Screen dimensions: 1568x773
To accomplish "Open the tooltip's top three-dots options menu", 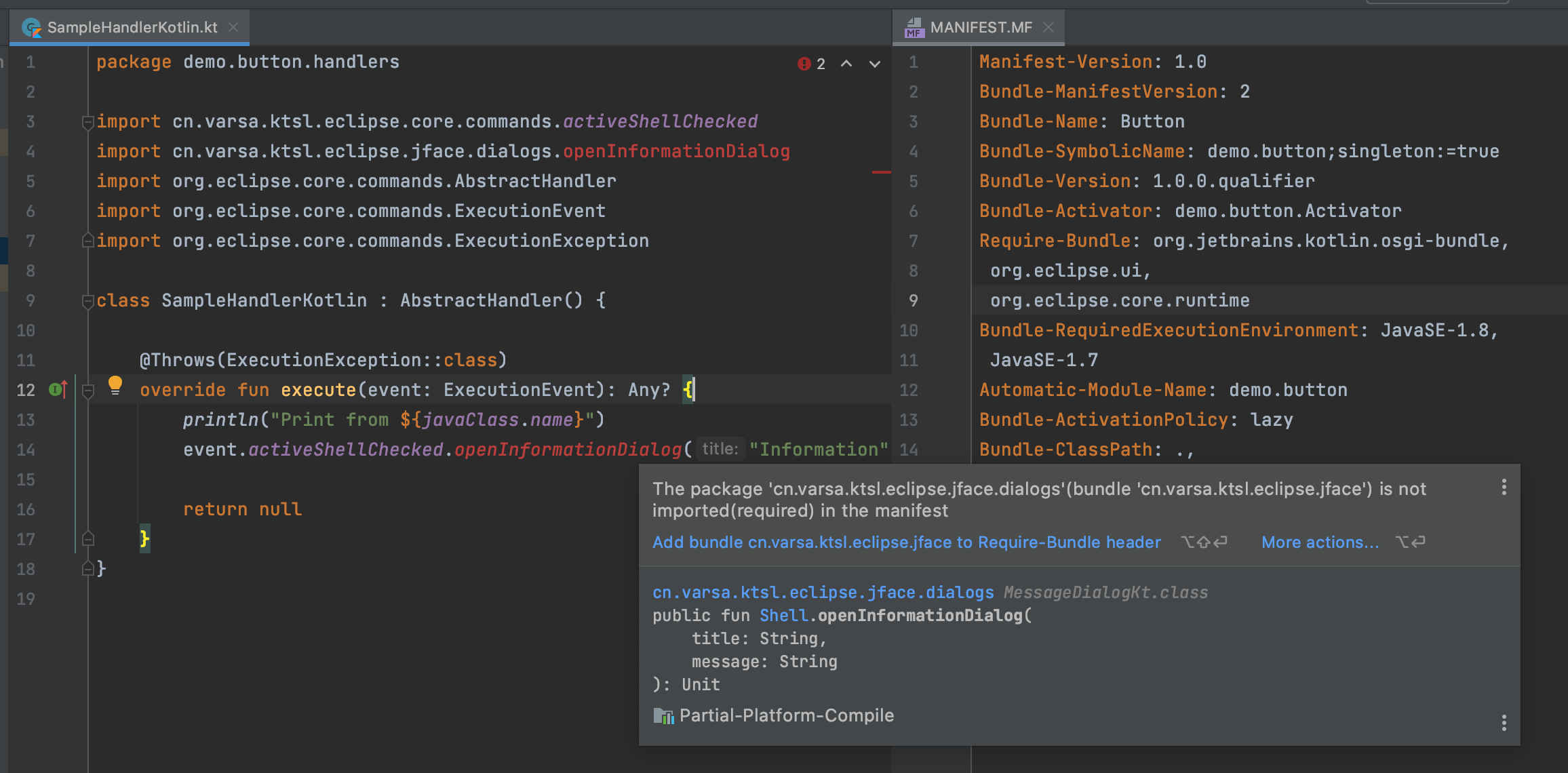I will pos(1504,487).
